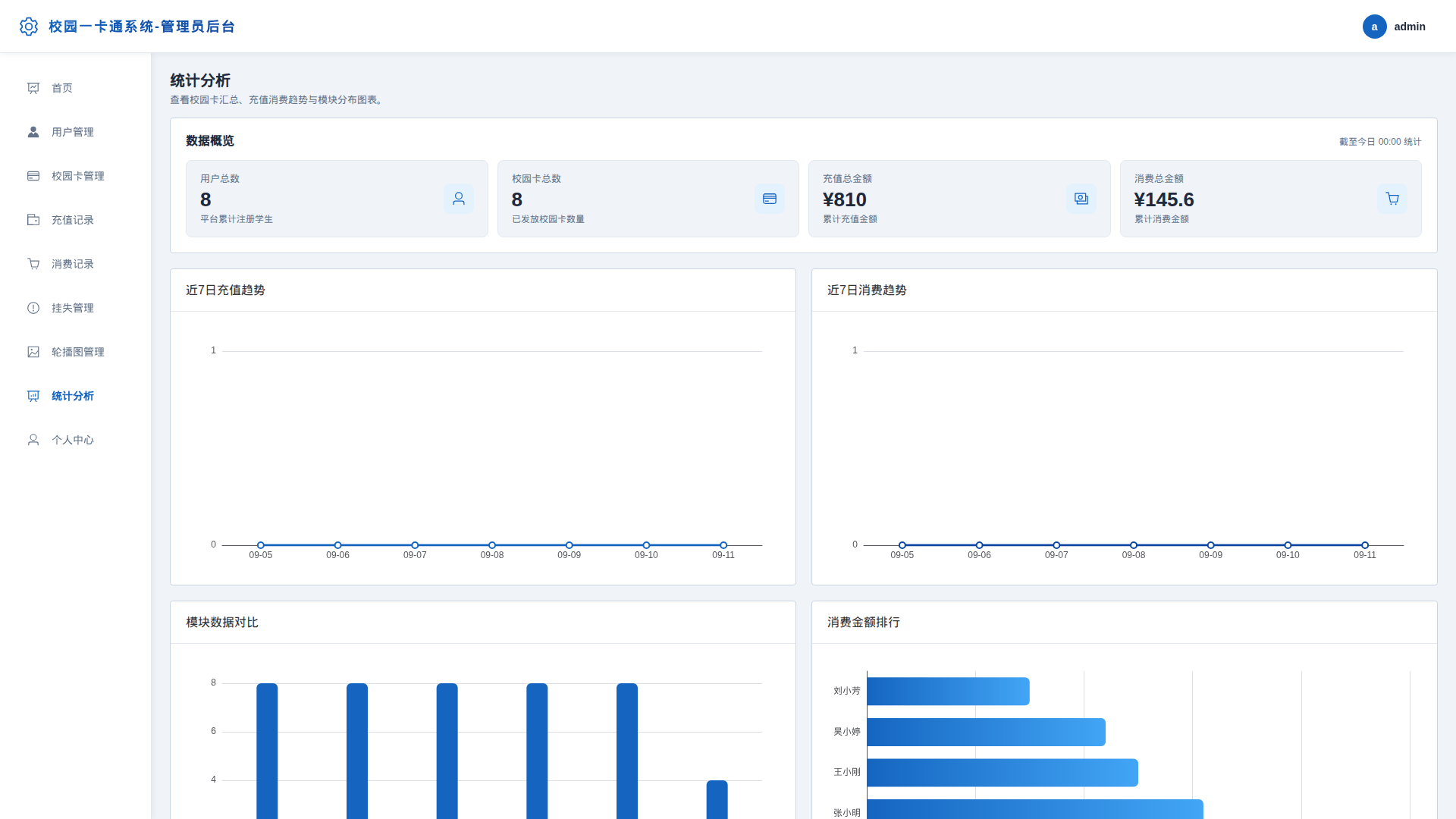Screen dimensions: 1456x819
Task: Click the 个人中心 user icon
Action: (x=33, y=440)
